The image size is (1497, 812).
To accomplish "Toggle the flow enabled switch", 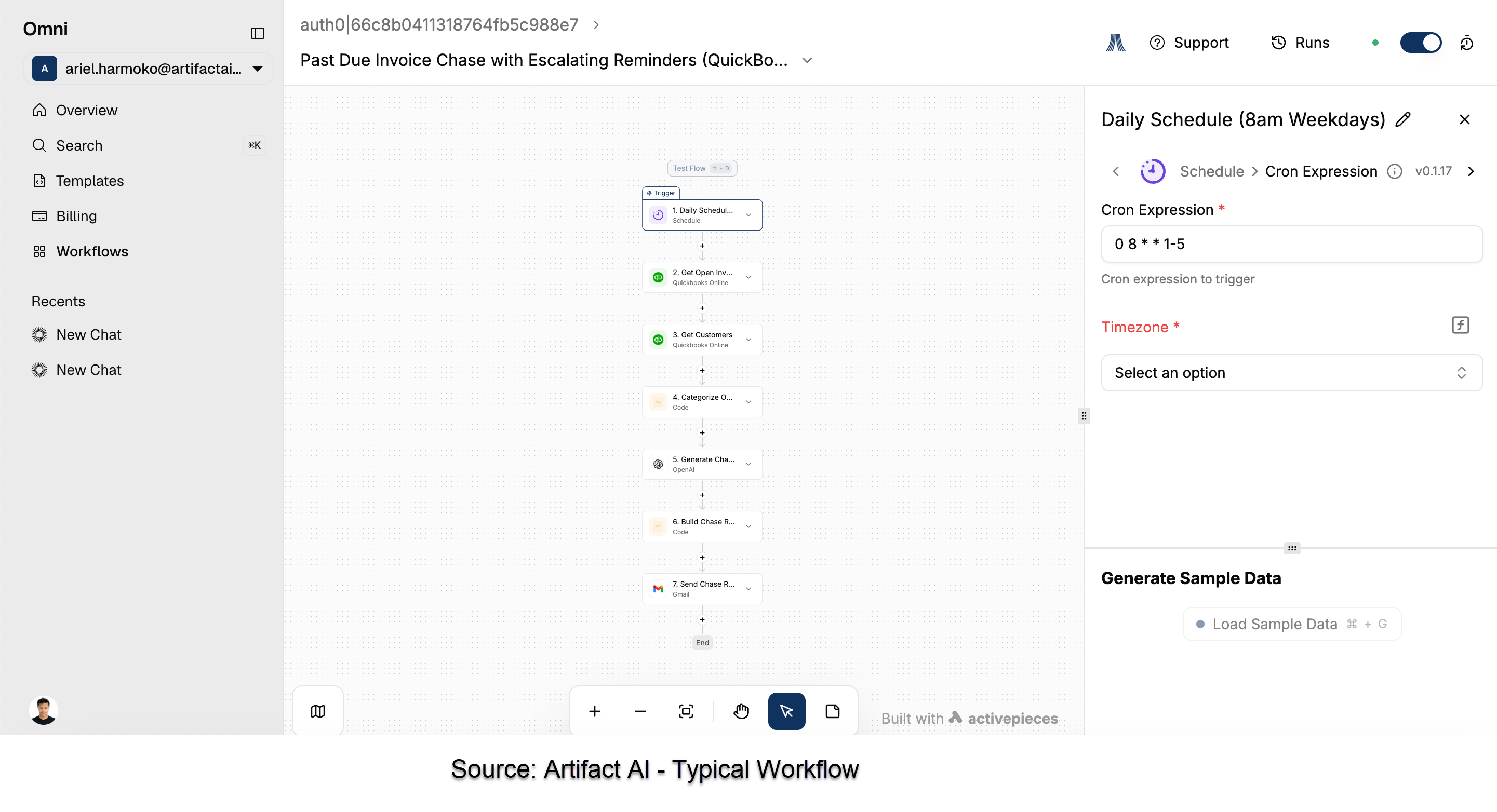I will pos(1421,42).
